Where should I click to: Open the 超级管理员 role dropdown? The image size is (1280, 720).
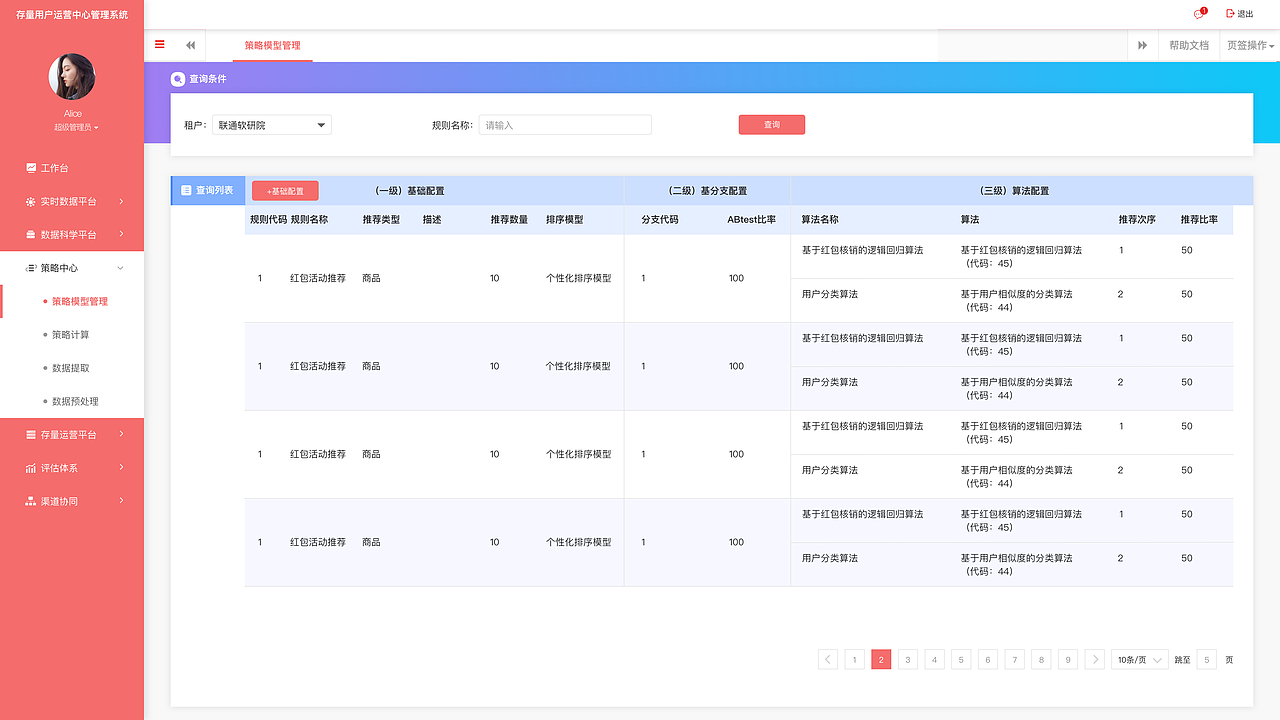[76, 127]
